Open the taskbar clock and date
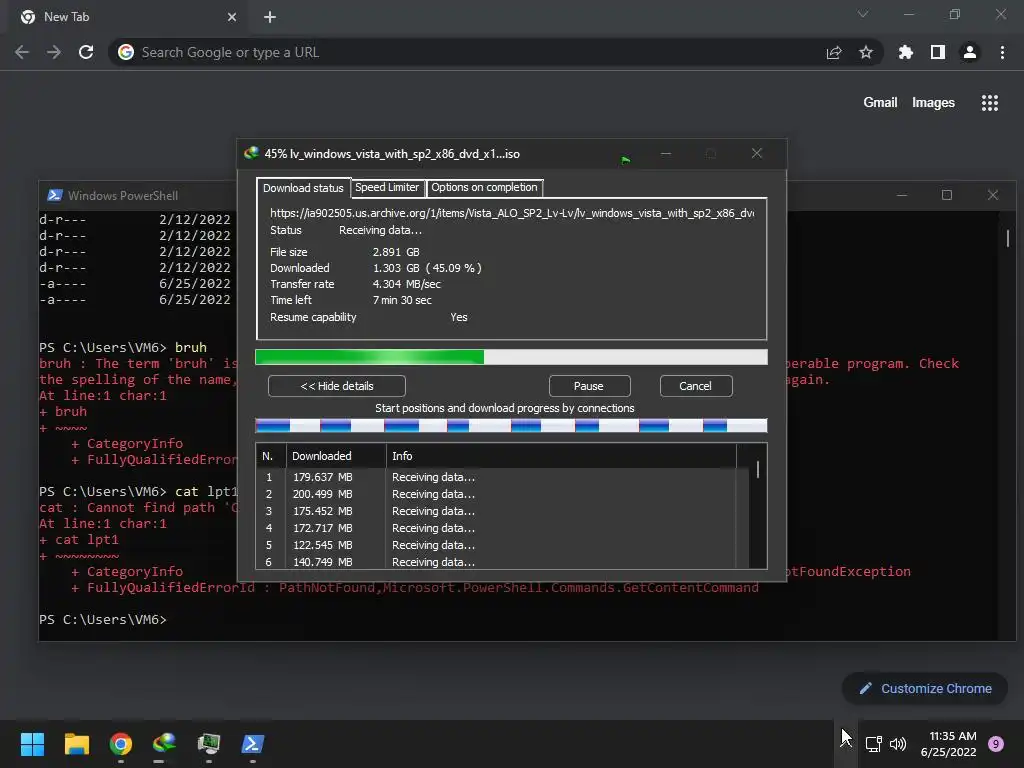The image size is (1024, 768). (948, 744)
